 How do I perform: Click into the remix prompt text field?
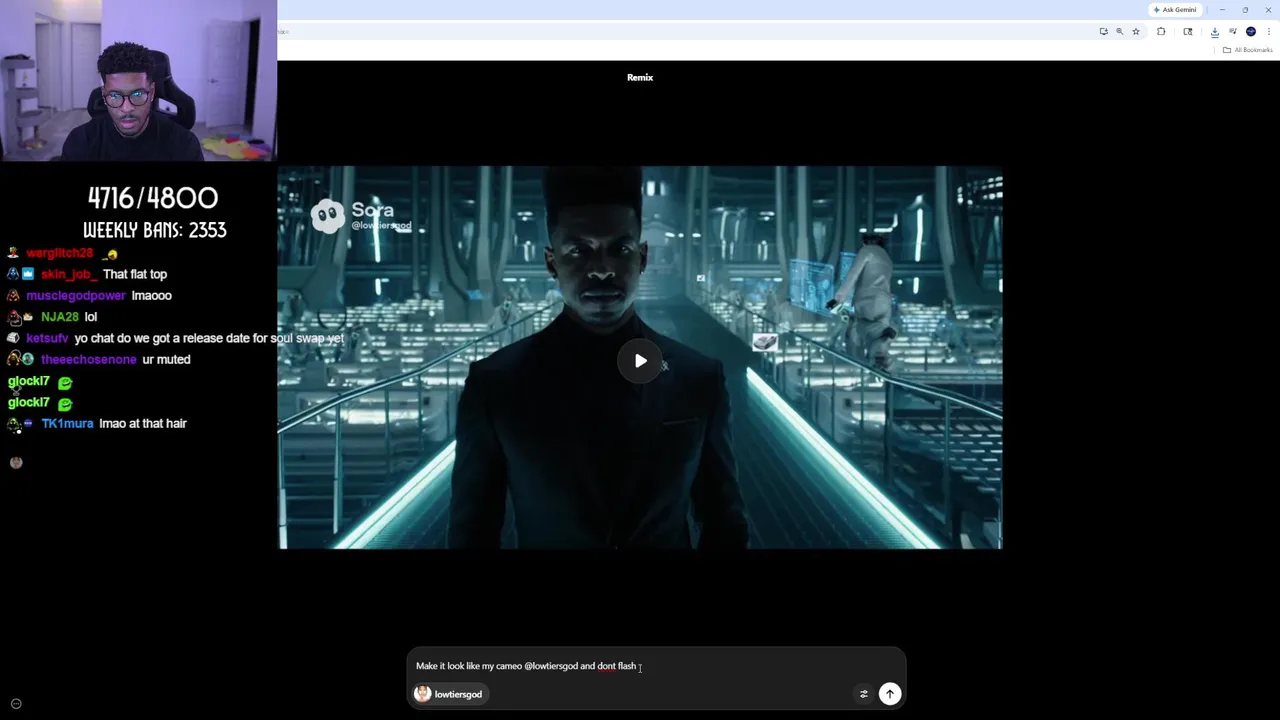click(x=655, y=666)
